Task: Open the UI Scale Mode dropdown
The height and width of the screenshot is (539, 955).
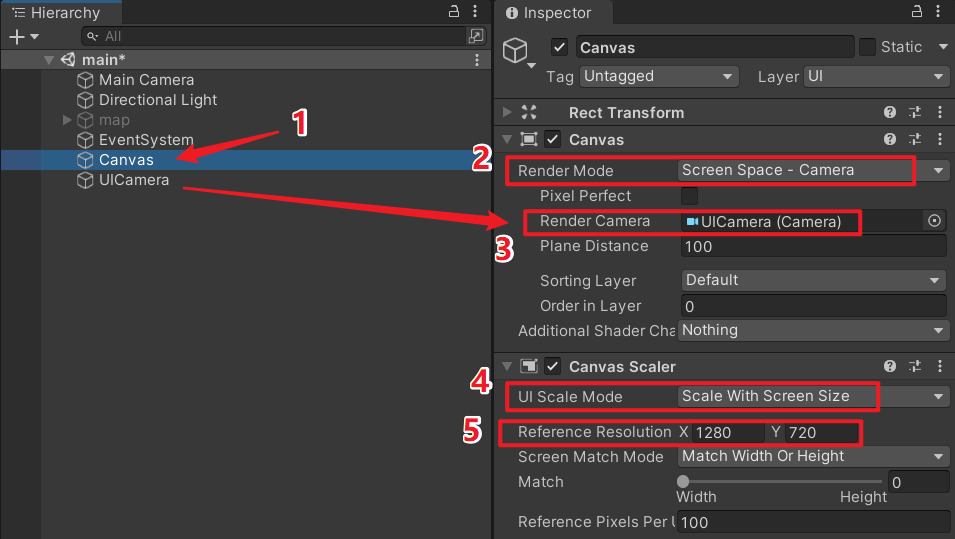Action: pyautogui.click(x=812, y=396)
